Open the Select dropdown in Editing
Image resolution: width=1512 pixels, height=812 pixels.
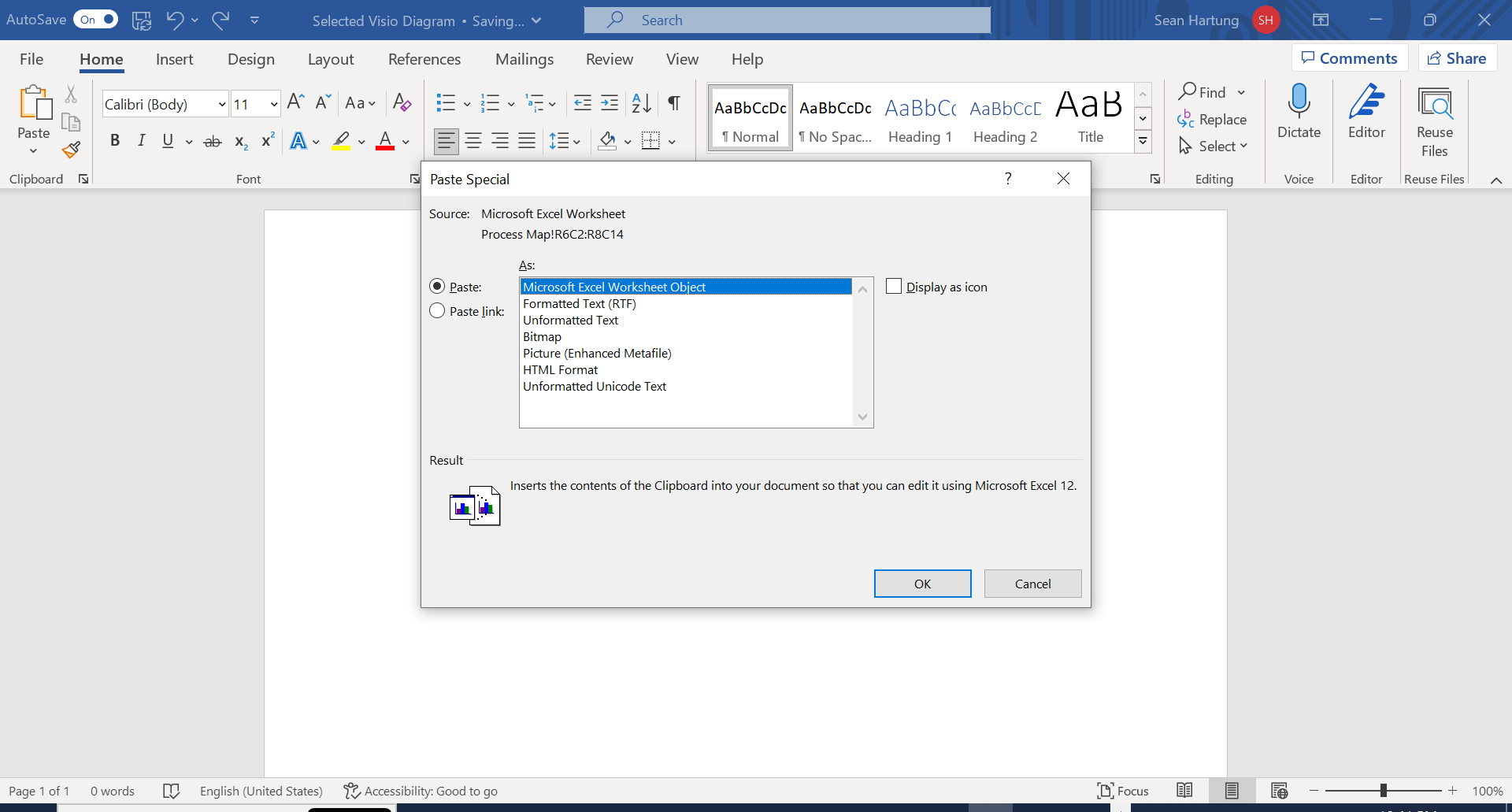tap(1214, 146)
